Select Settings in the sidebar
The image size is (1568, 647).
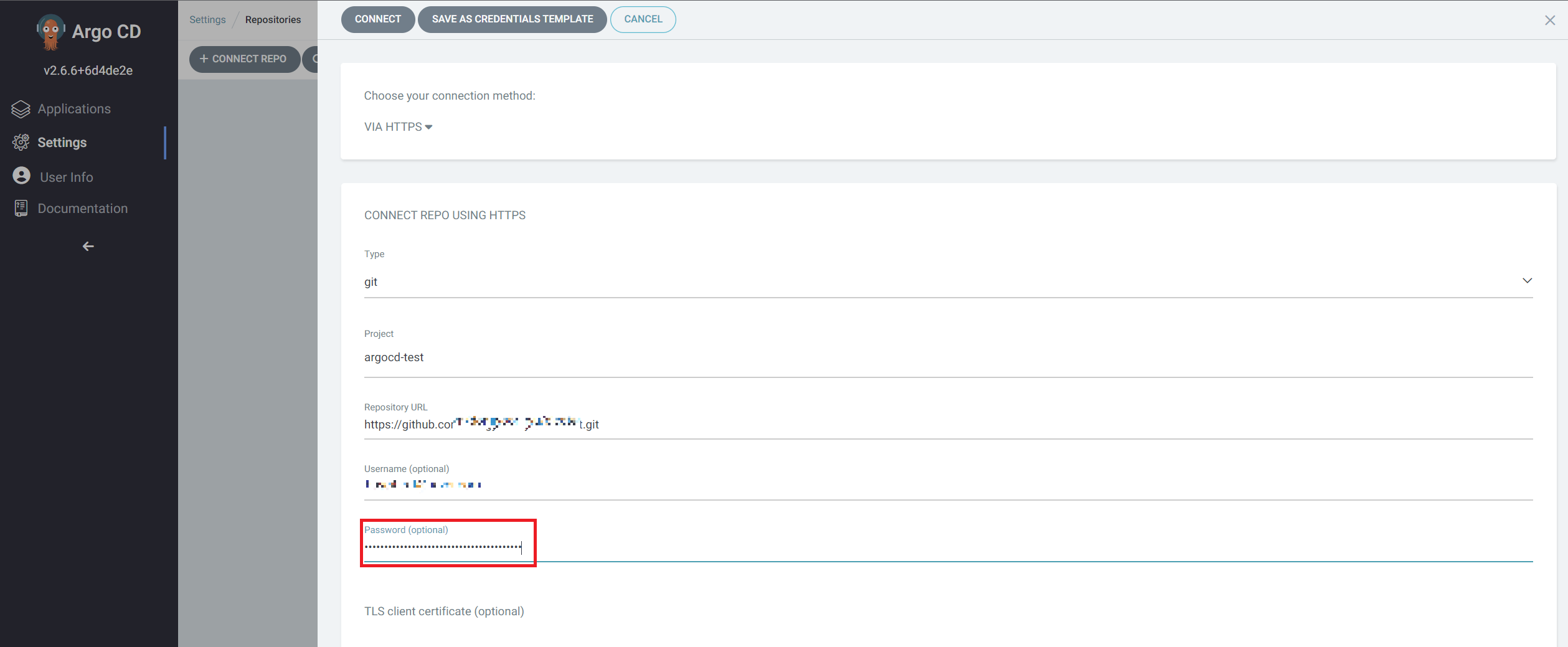tap(62, 143)
